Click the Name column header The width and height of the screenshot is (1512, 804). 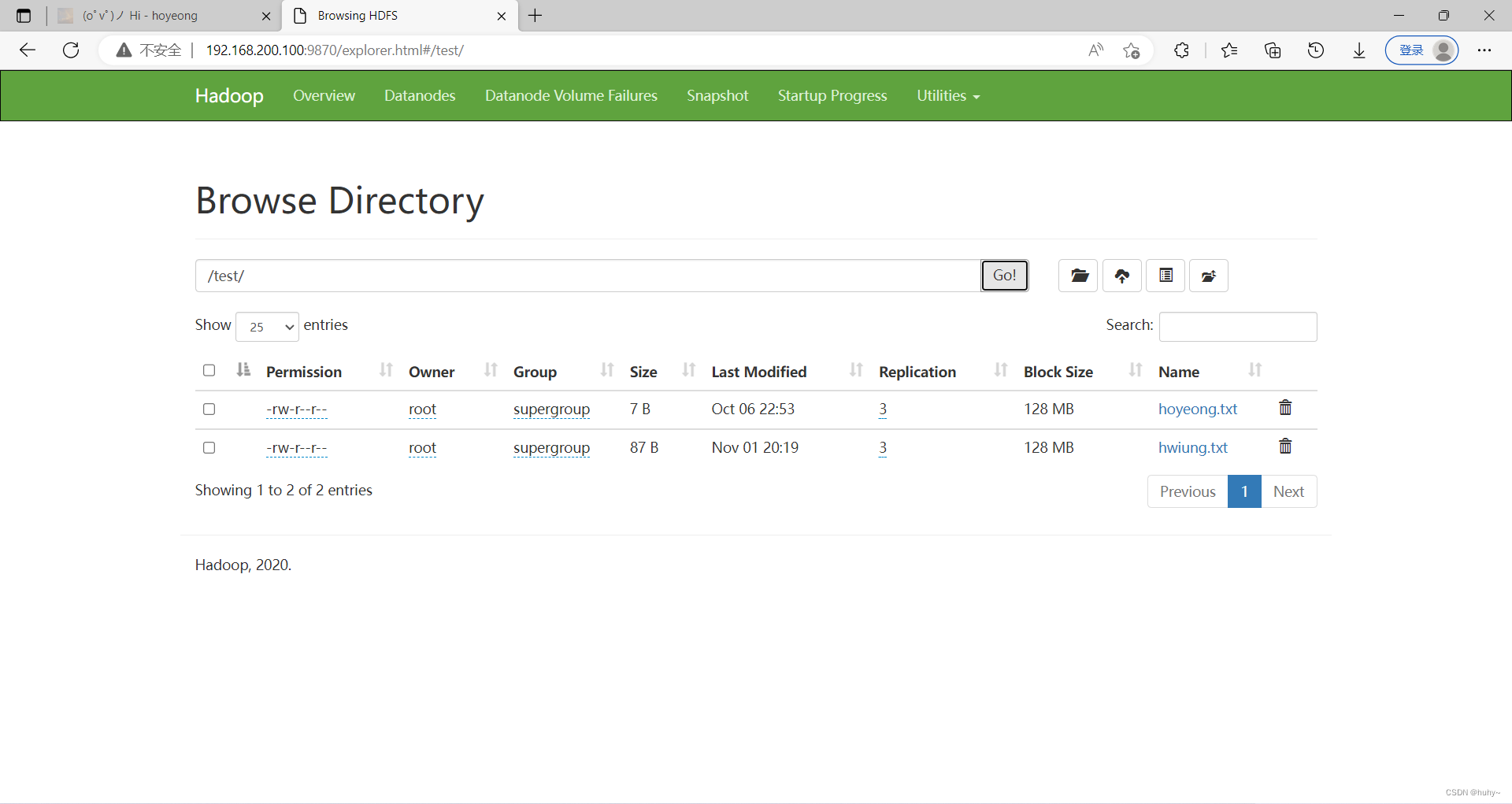1179,372
